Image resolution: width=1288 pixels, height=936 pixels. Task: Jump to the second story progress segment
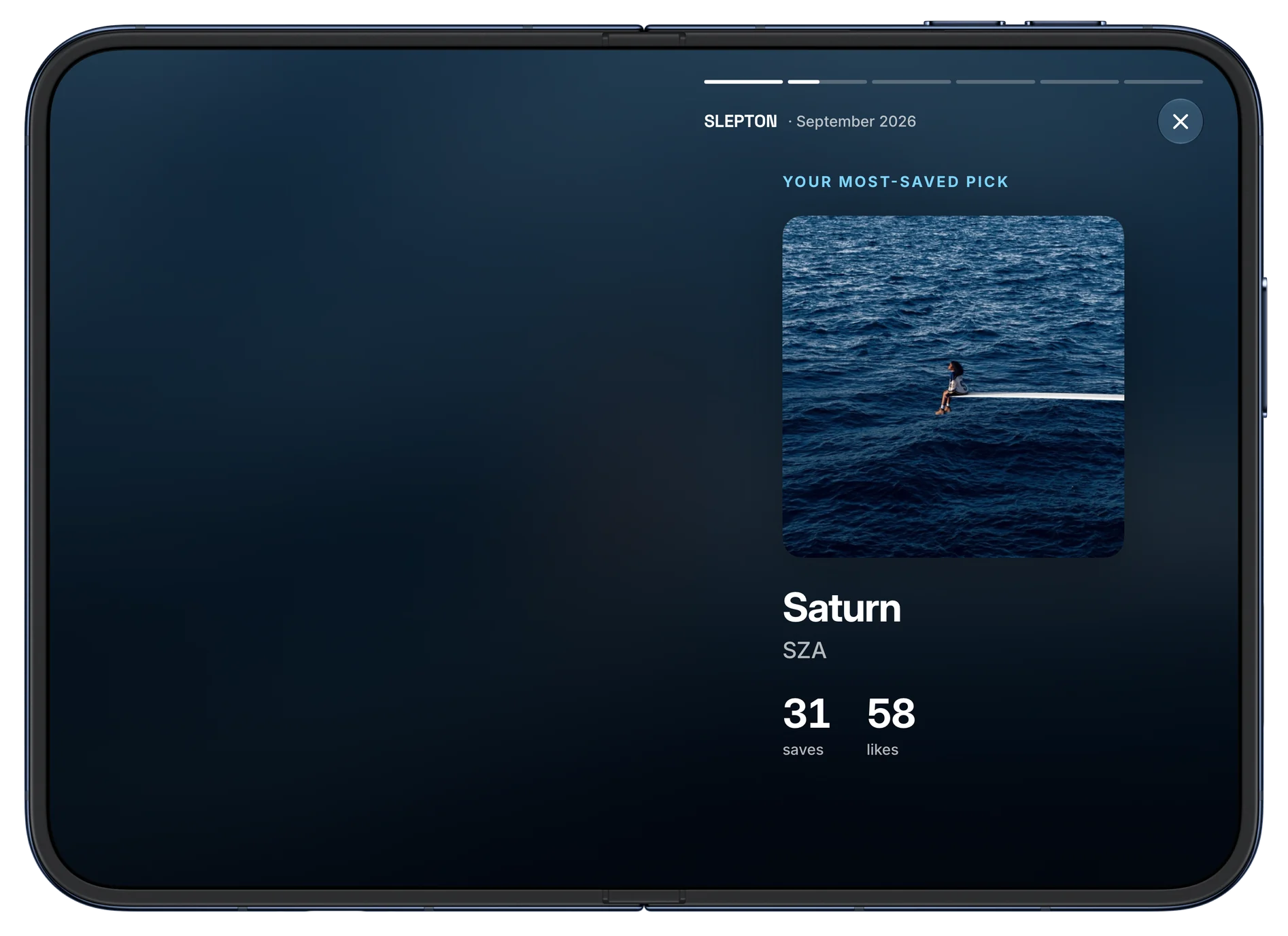click(x=828, y=82)
